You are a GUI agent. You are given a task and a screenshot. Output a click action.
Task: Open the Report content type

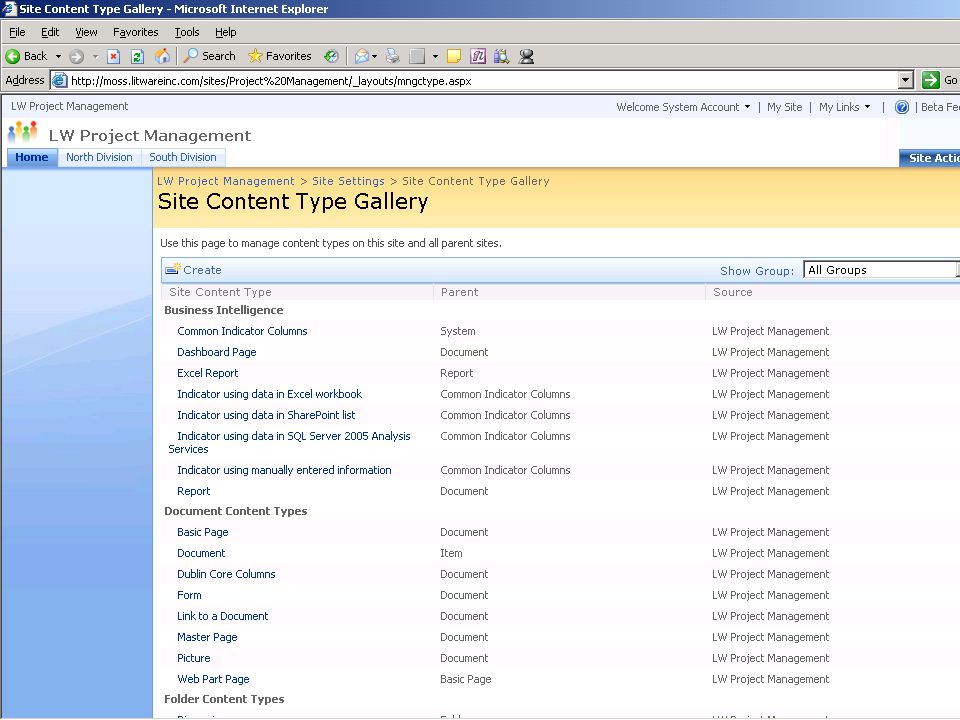(x=193, y=491)
